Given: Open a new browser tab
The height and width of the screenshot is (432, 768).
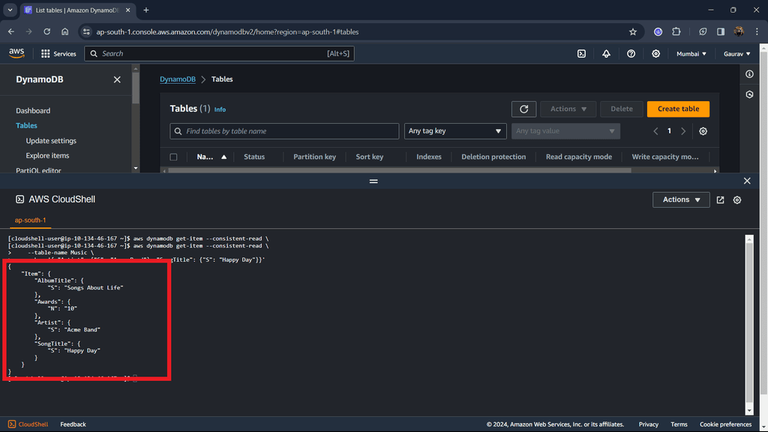Looking at the screenshot, I should (x=146, y=10).
